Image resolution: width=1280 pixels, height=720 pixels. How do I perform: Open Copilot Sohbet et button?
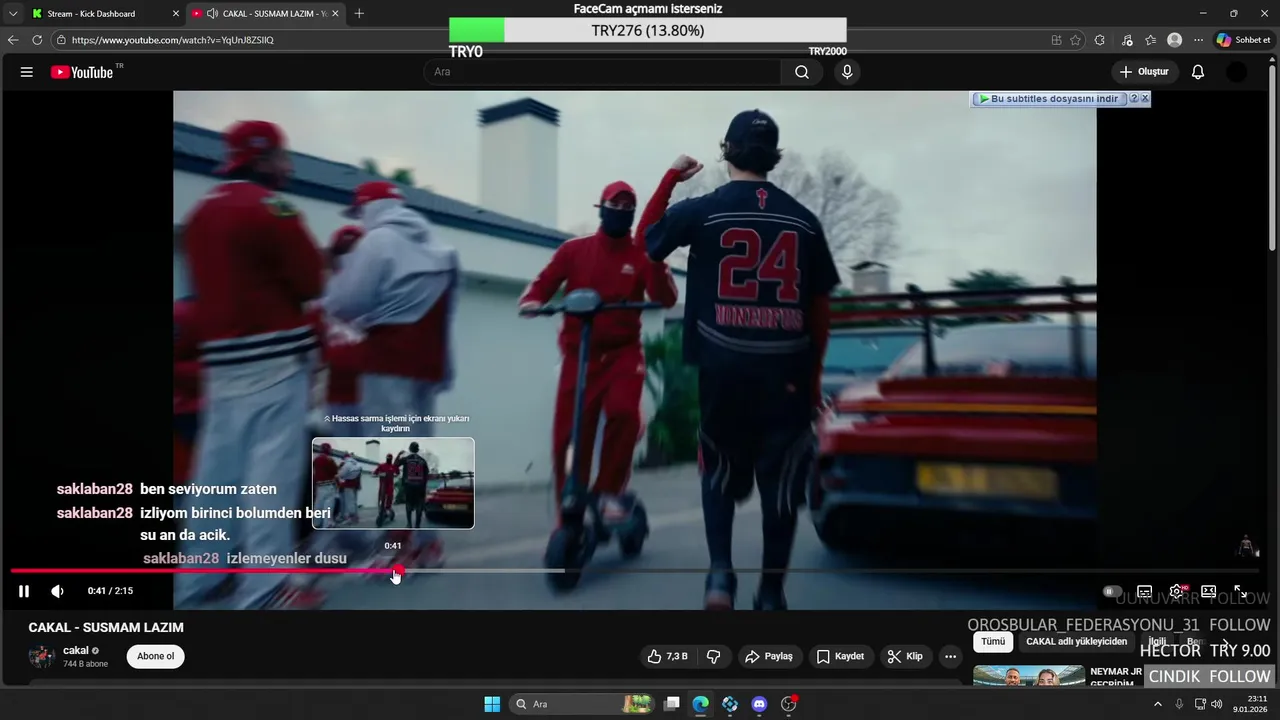(x=1243, y=40)
